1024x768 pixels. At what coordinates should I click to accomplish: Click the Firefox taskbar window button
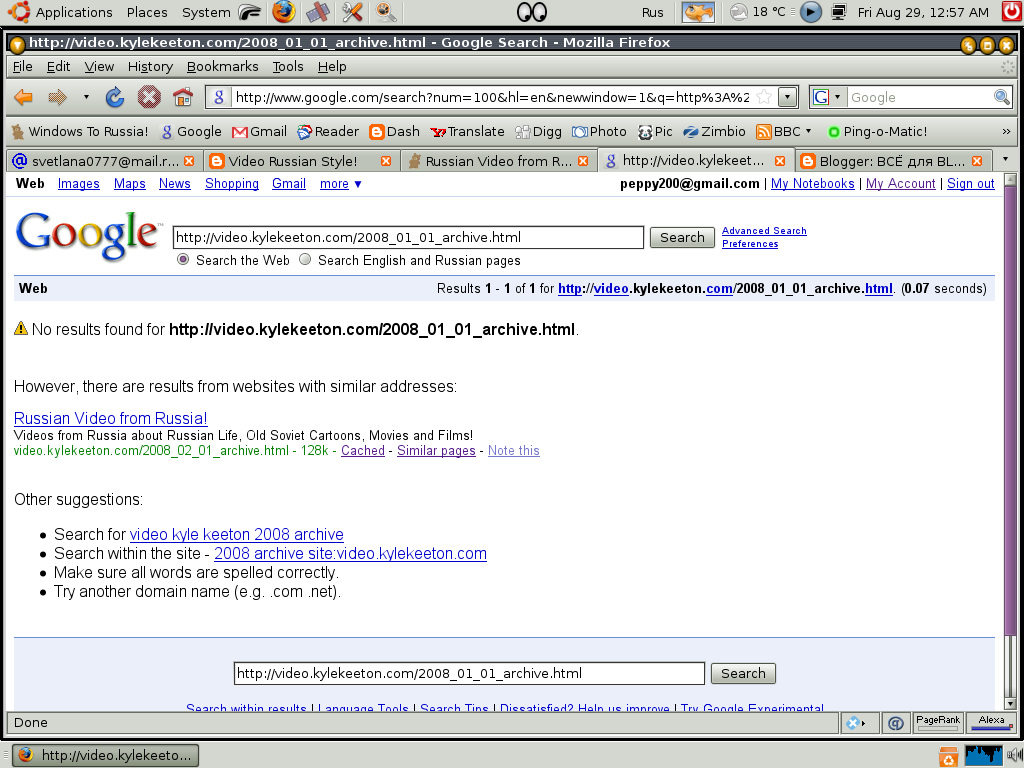point(106,755)
